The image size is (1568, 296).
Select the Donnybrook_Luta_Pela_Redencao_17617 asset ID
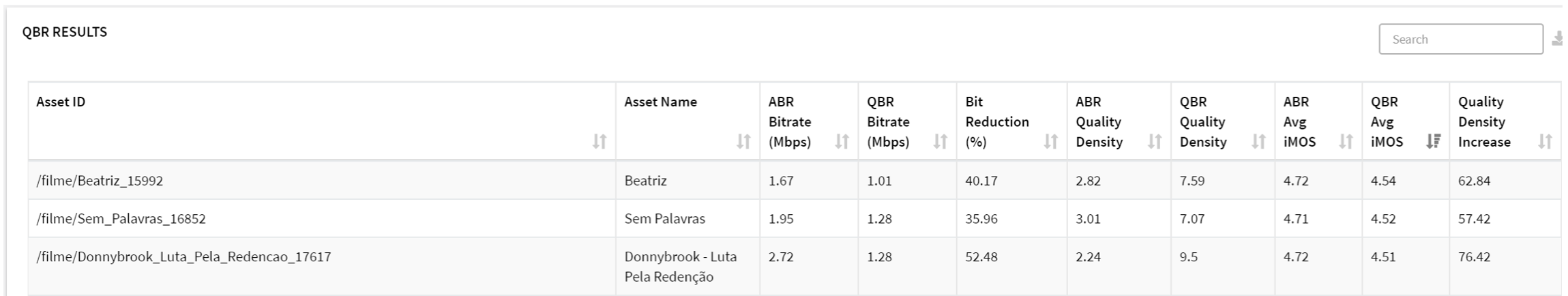[184, 257]
